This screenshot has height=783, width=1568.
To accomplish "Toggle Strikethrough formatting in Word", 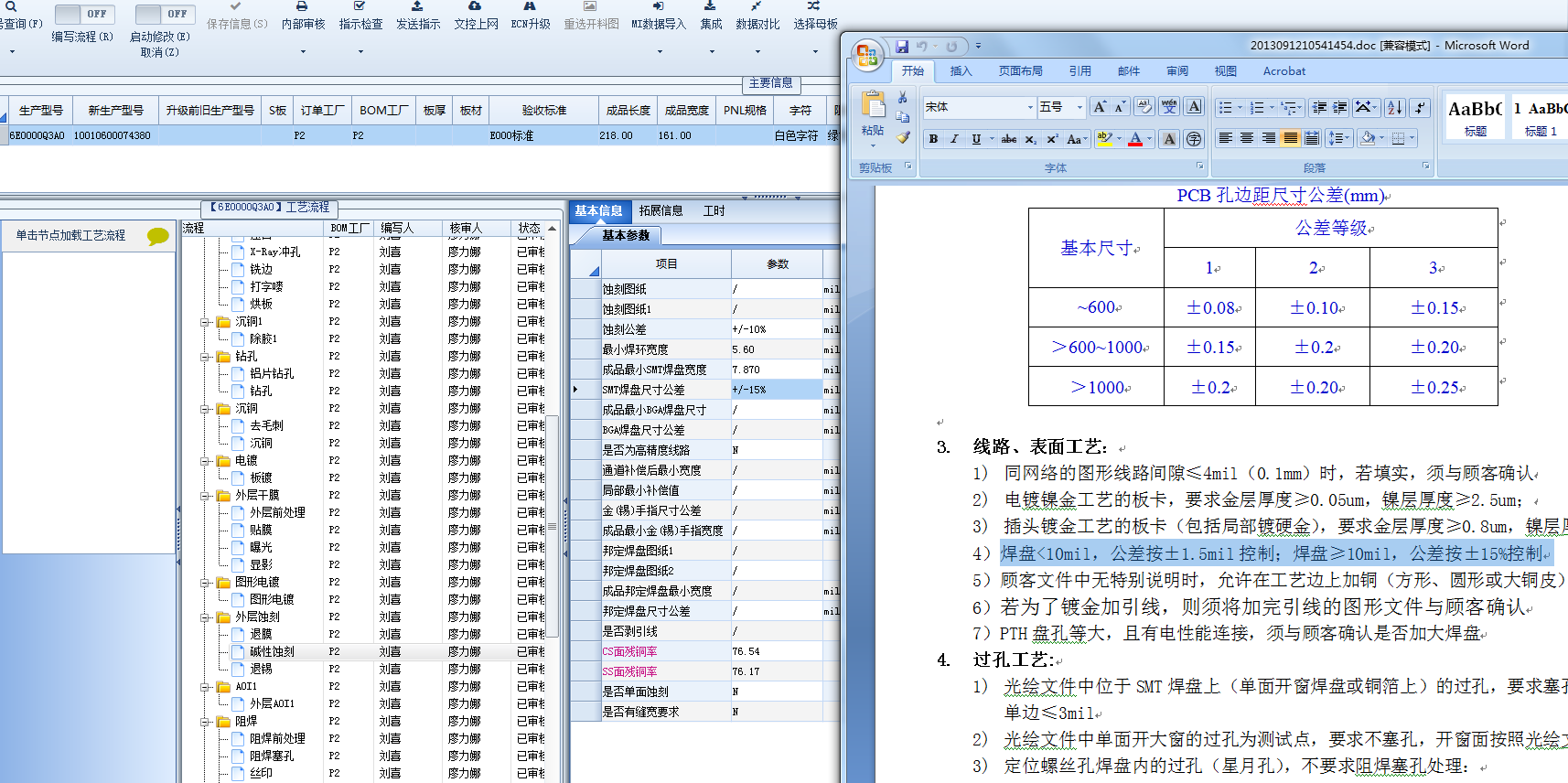I will click(1009, 139).
